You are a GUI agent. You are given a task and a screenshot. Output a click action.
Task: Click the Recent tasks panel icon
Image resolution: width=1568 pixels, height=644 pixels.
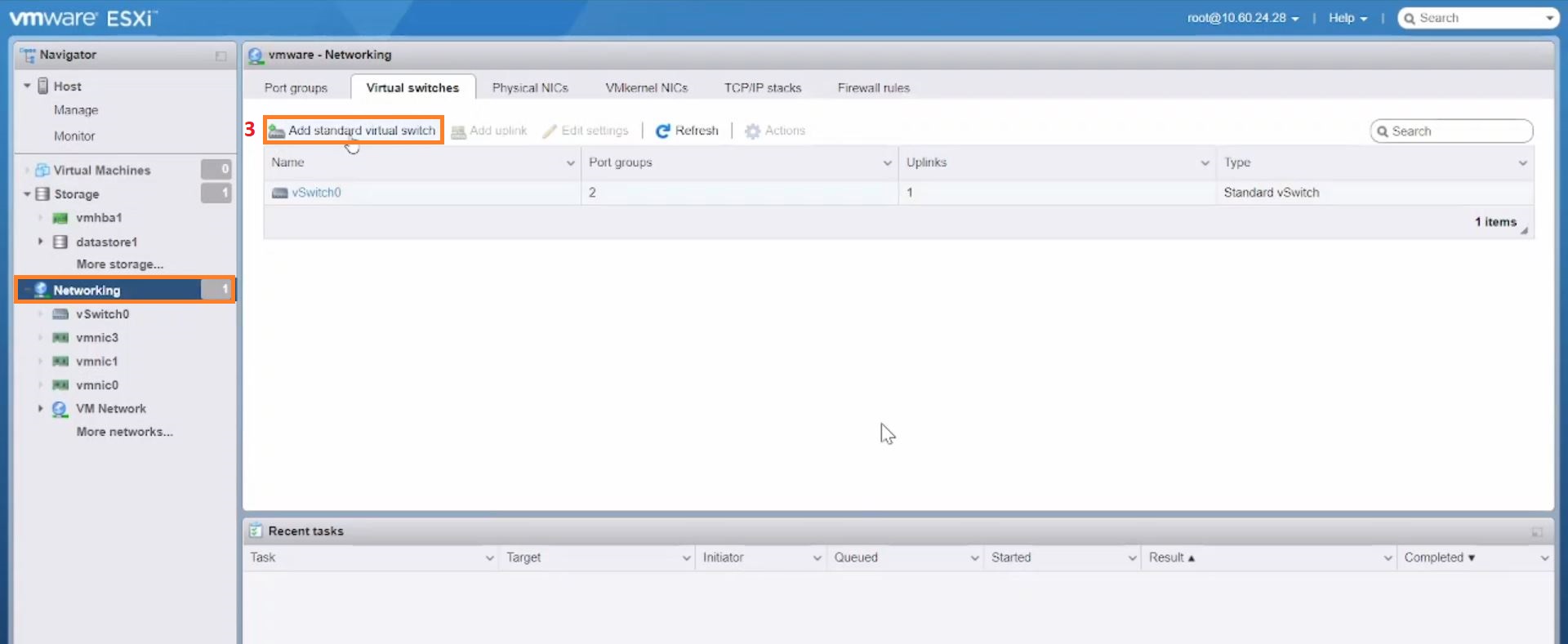[x=256, y=531]
